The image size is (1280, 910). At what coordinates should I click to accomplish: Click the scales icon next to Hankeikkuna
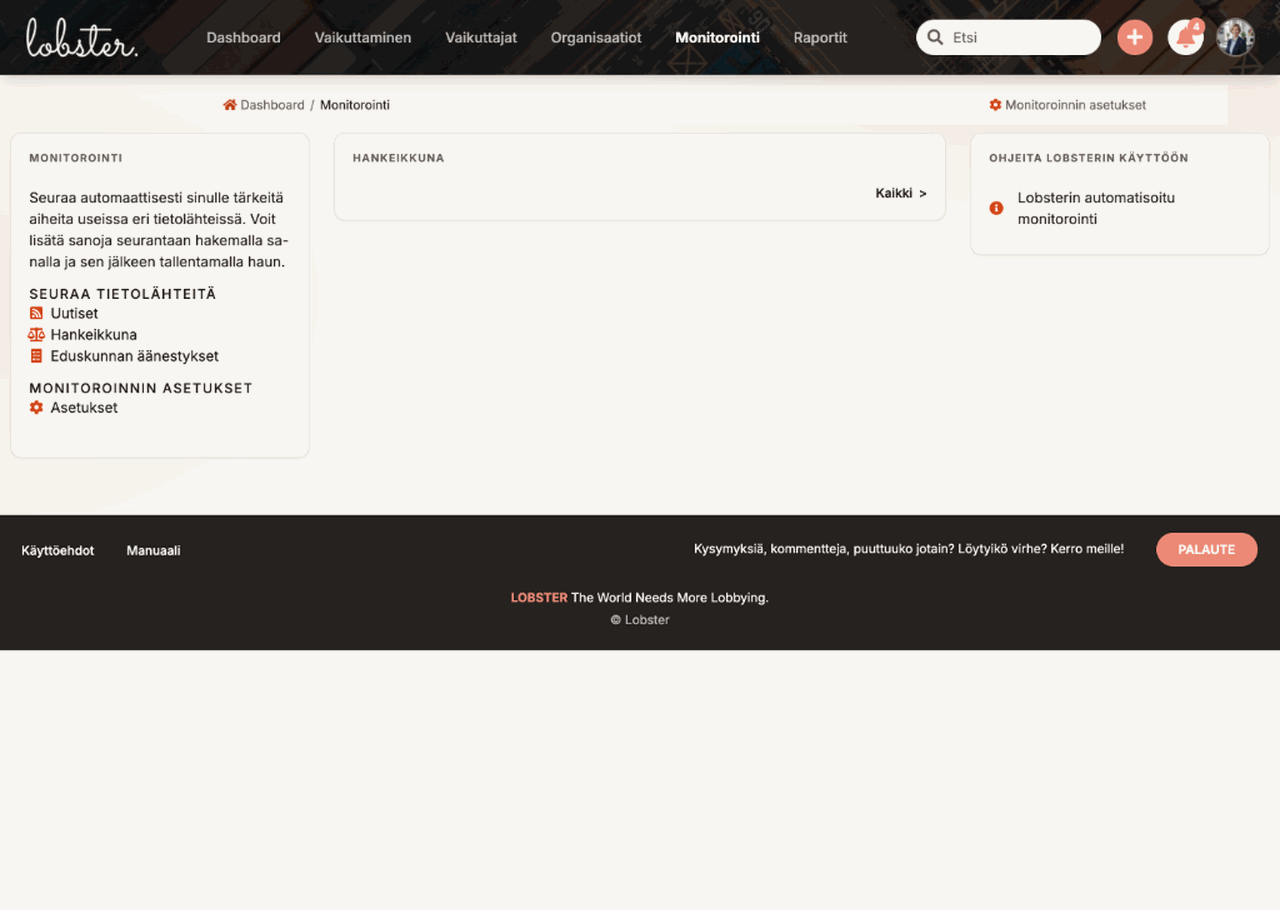point(37,335)
